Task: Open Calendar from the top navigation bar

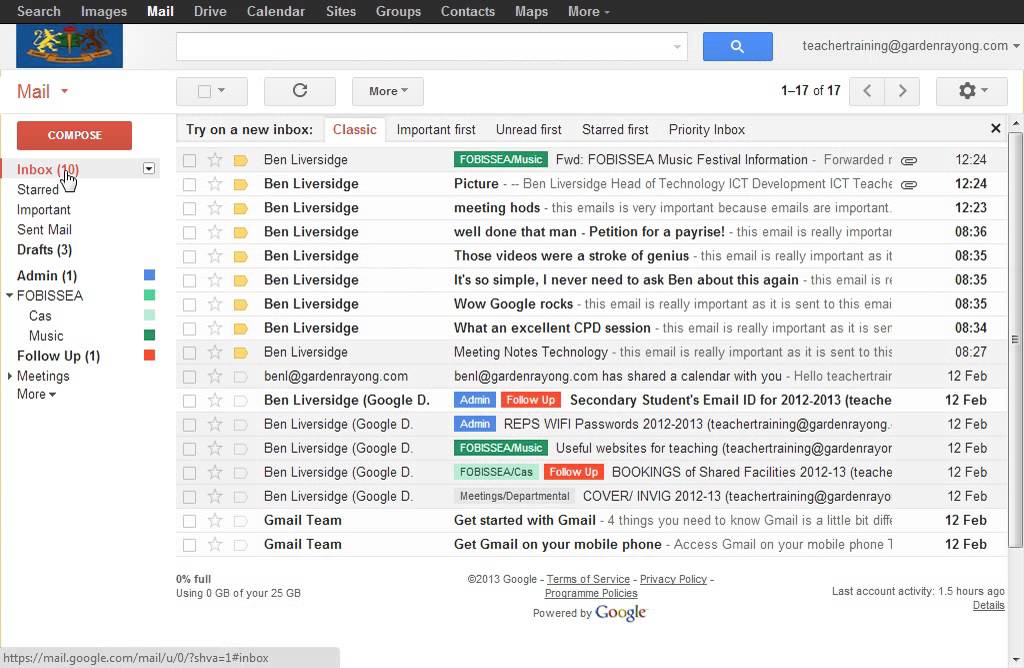Action: pyautogui.click(x=276, y=11)
